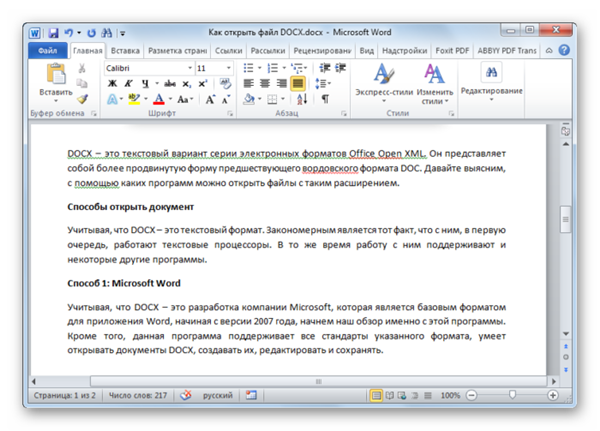Screen dimensions: 600x431
Task: Switch to Рассылки tab
Action: tap(268, 51)
